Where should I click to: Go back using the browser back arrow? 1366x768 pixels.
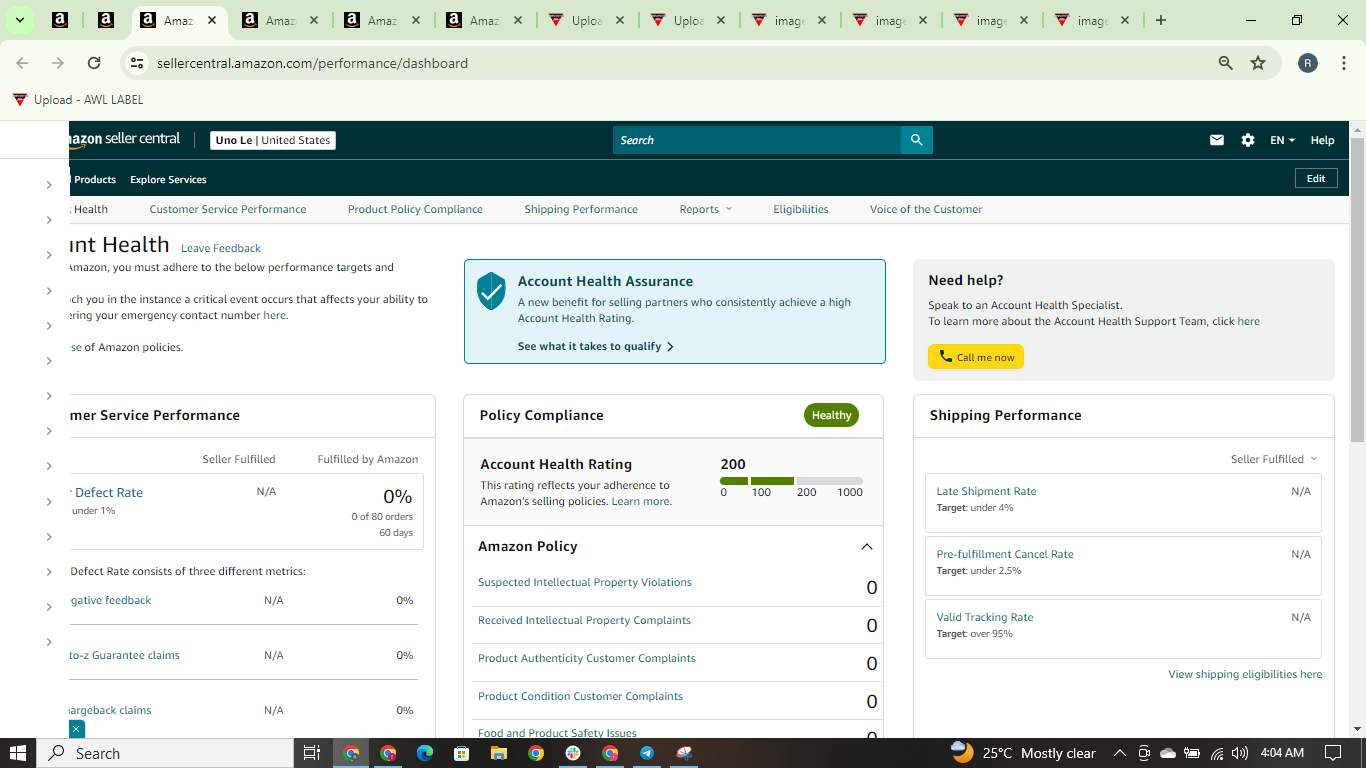(22, 63)
